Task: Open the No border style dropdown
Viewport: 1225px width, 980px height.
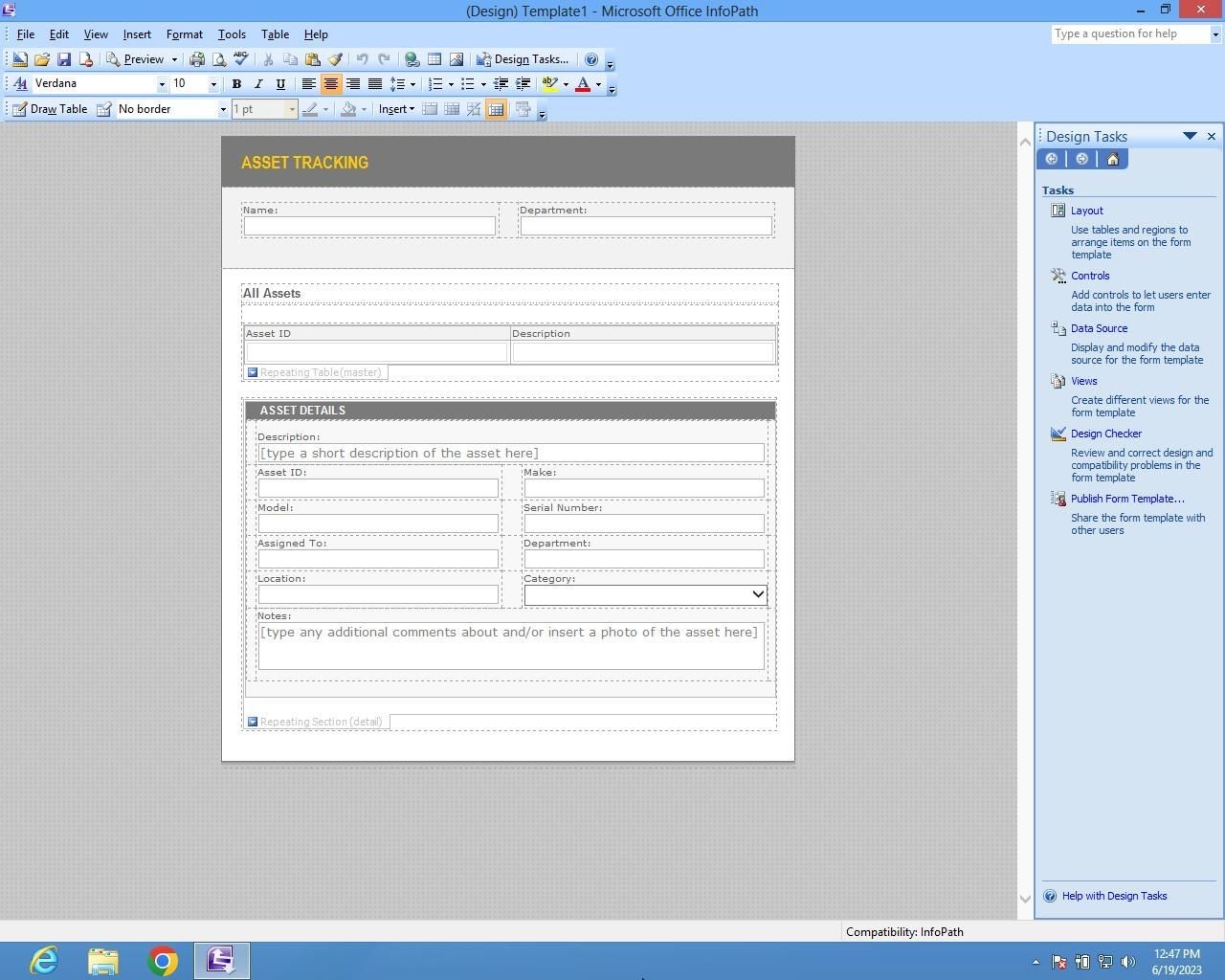Action: (x=223, y=109)
